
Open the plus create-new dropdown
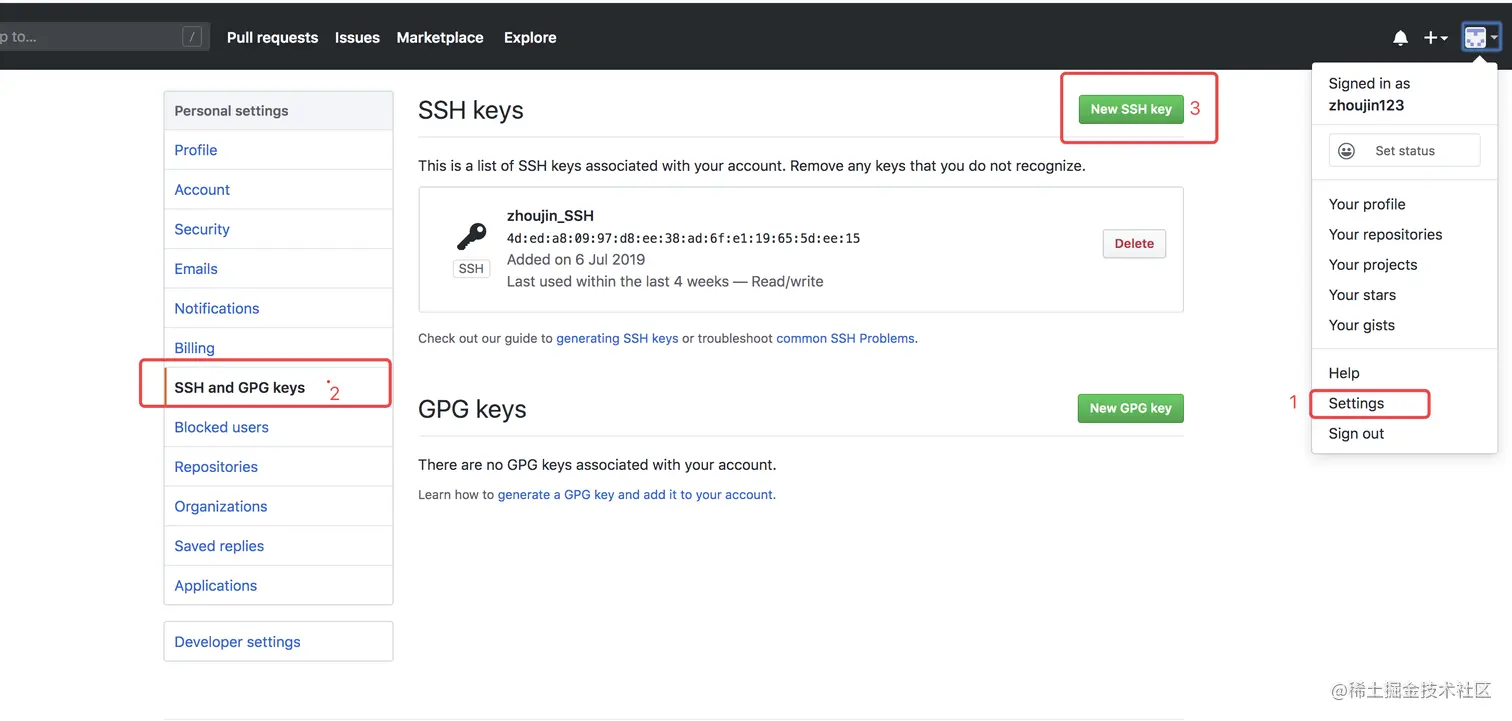pos(1436,38)
